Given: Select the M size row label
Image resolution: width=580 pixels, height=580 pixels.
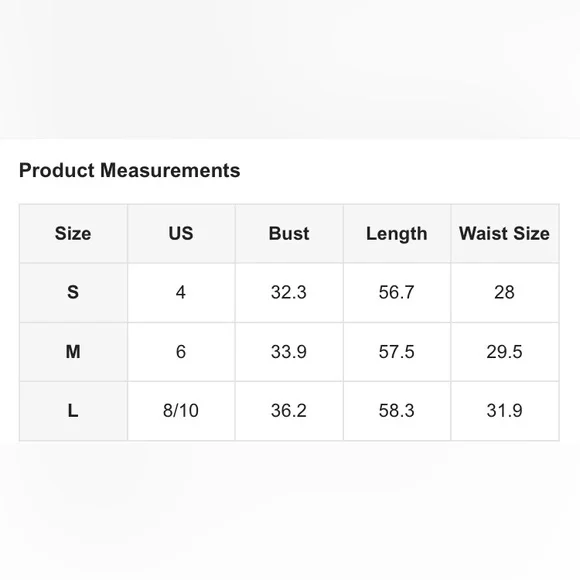Looking at the screenshot, I should [73, 351].
